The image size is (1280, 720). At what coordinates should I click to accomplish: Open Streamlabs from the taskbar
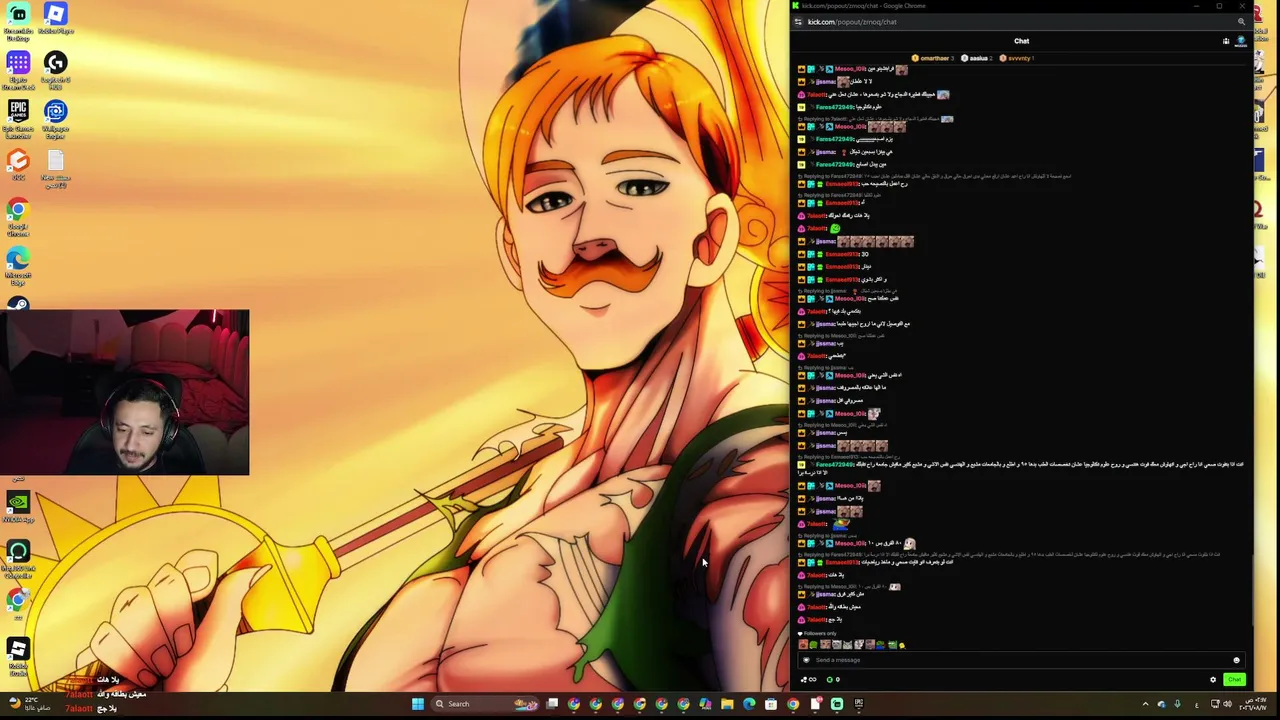click(x=837, y=704)
